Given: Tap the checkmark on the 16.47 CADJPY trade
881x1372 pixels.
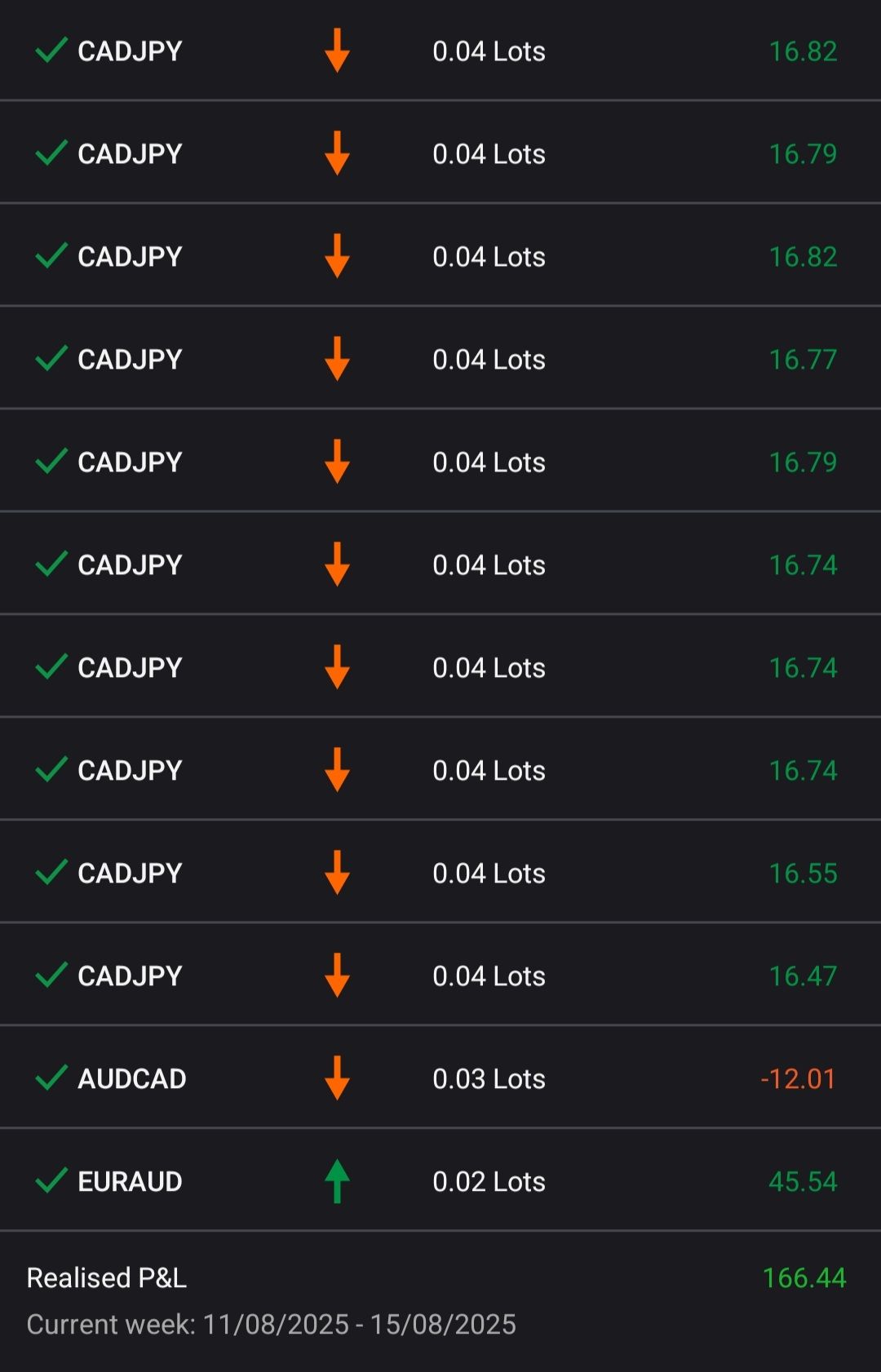Looking at the screenshot, I should 51,975.
